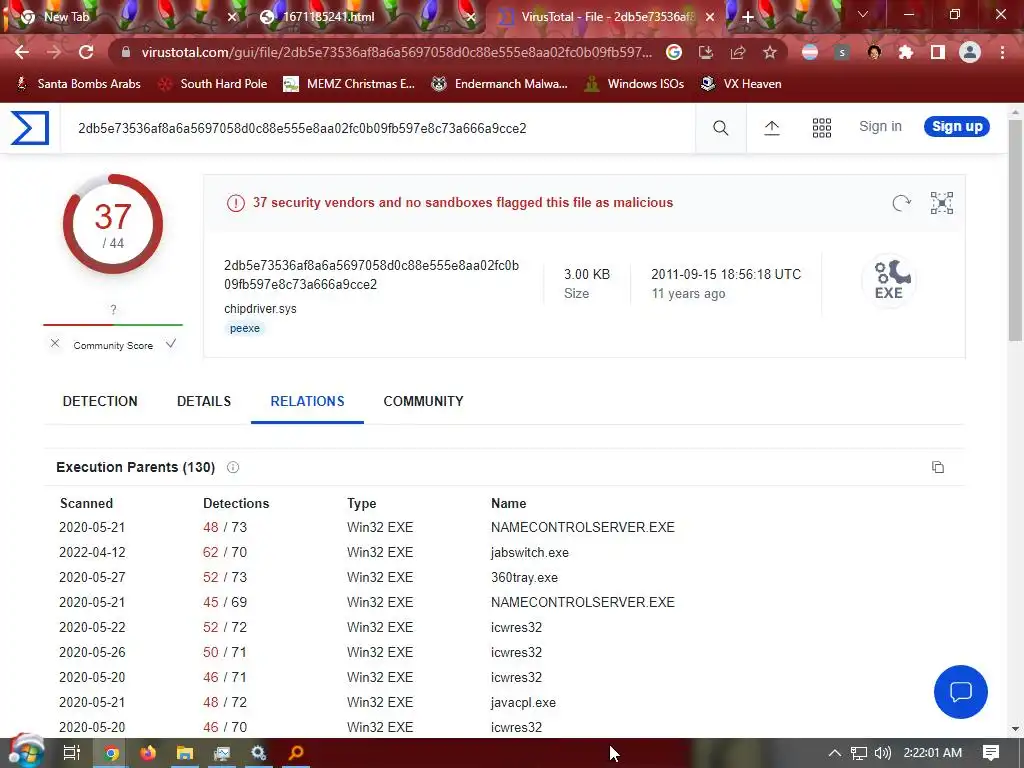This screenshot has height=768, width=1024.
Task: Open a new browser tab
Action: (x=748, y=17)
